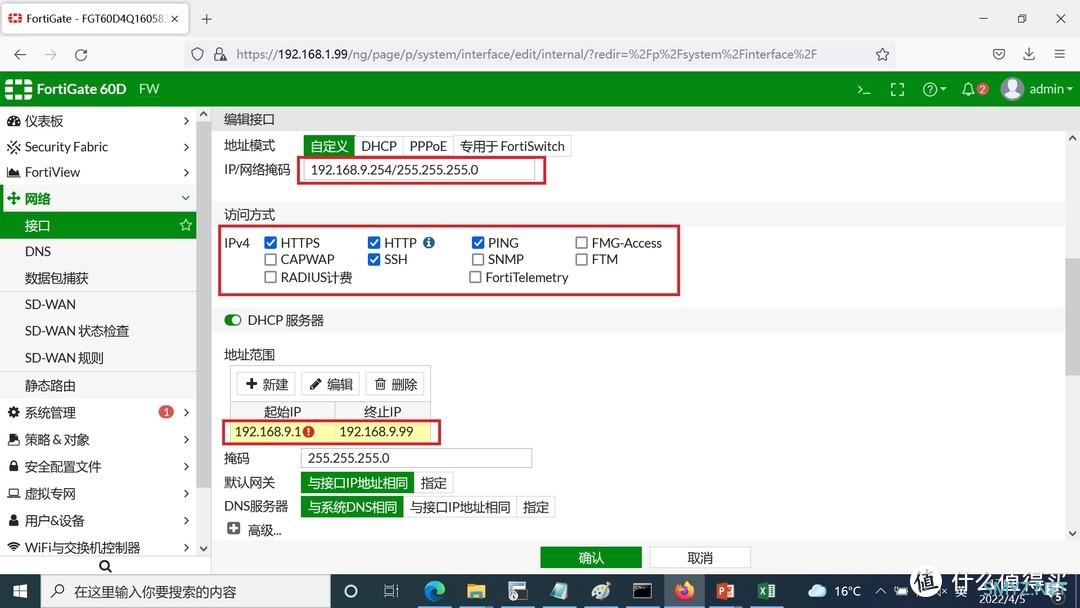The image size is (1080, 608).
Task: Open File Explorer from taskbar
Action: (476, 591)
